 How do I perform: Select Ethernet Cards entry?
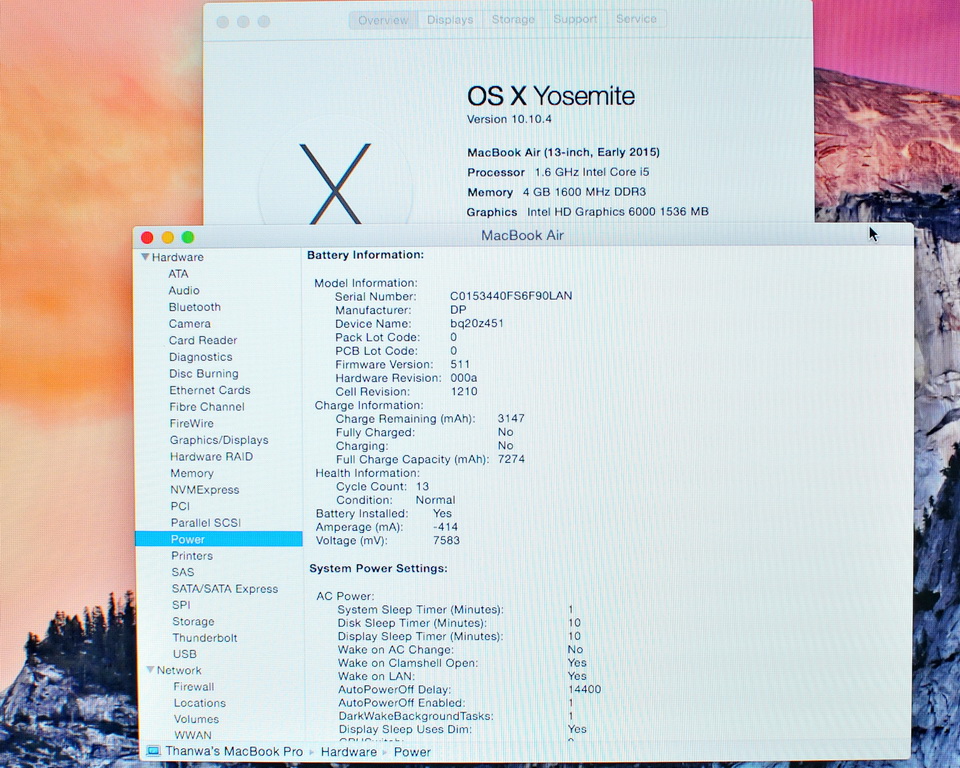210,390
